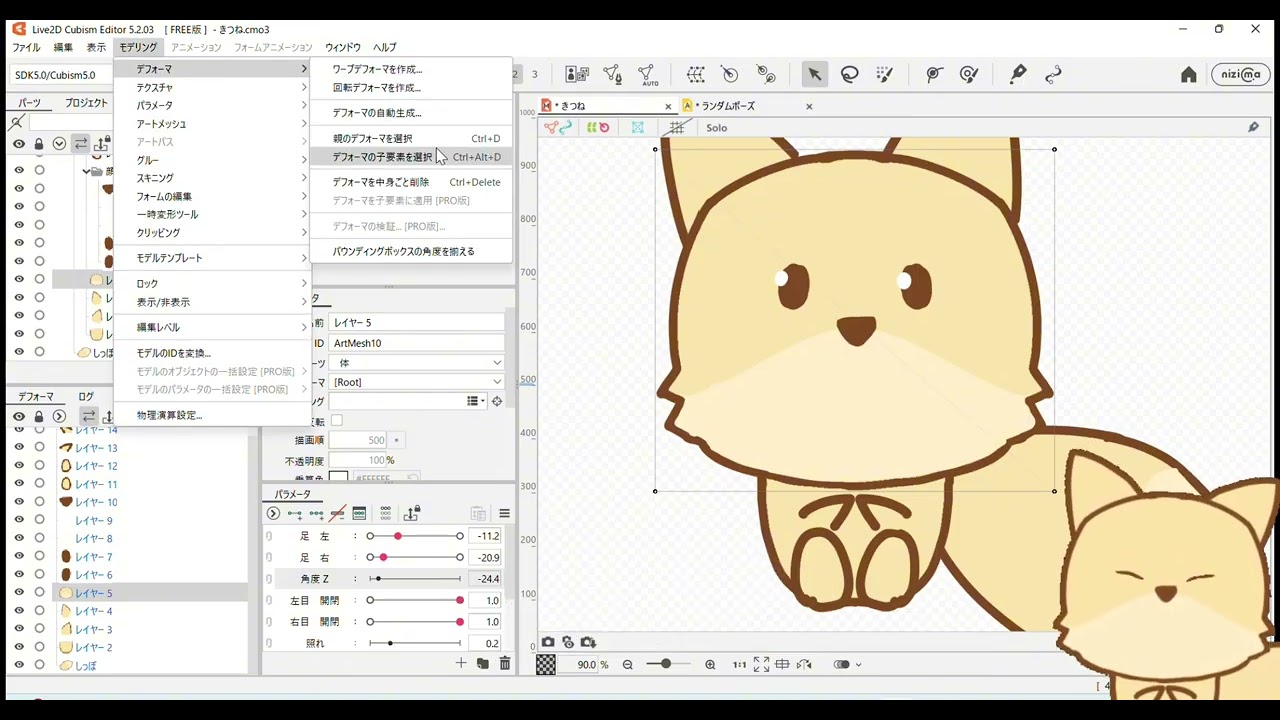This screenshot has height=720, width=1280.
Task: Create new parameter group folder icon
Action: 482,663
